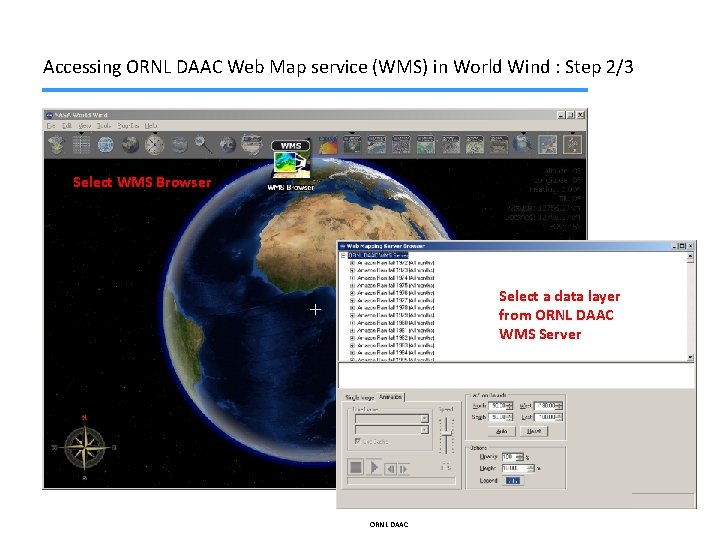Open the first time frame dropdown
720x540 pixels.
tap(424, 418)
